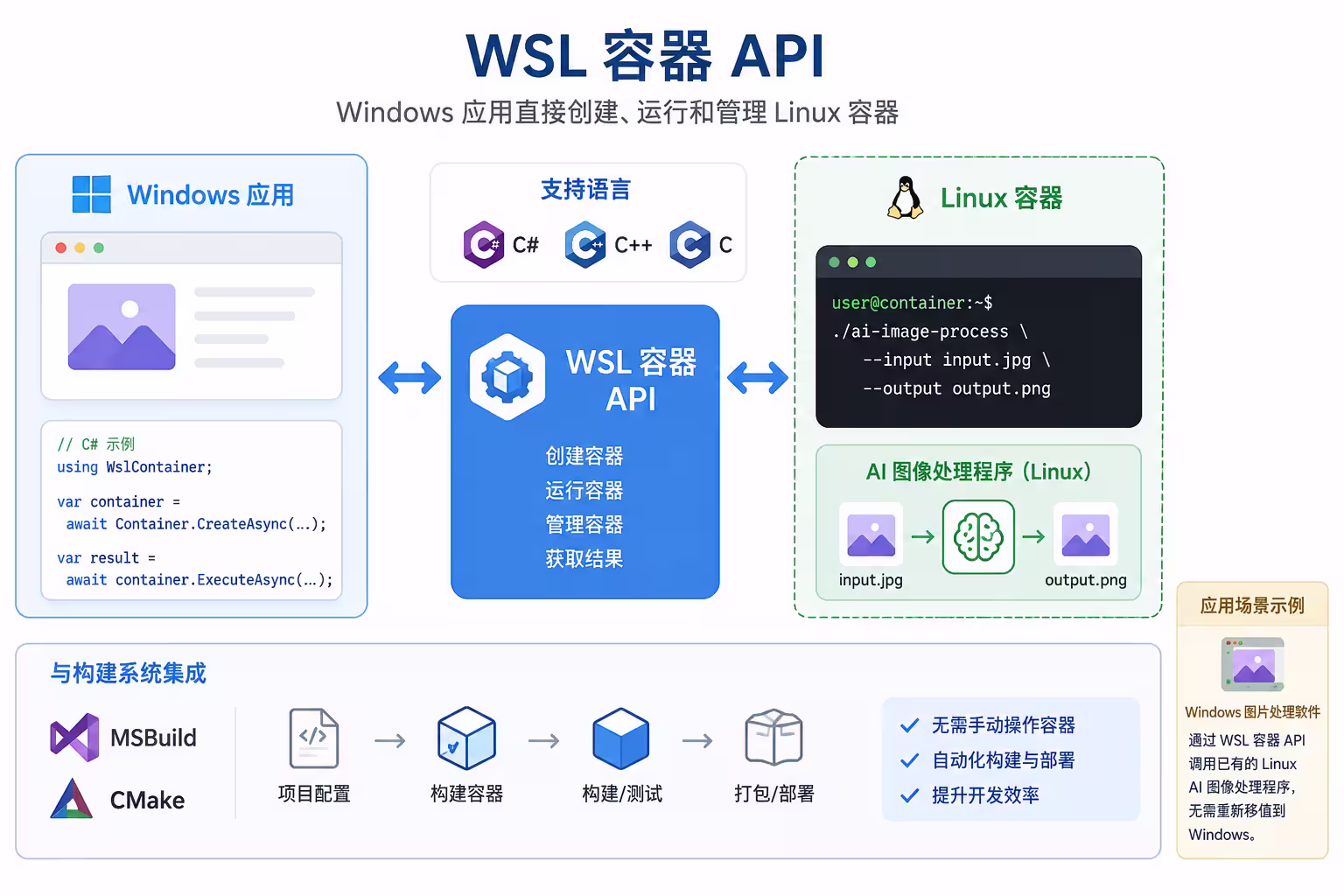The height and width of the screenshot is (896, 1344).
Task: Click the 项目配置 code file icon
Action: tap(313, 738)
